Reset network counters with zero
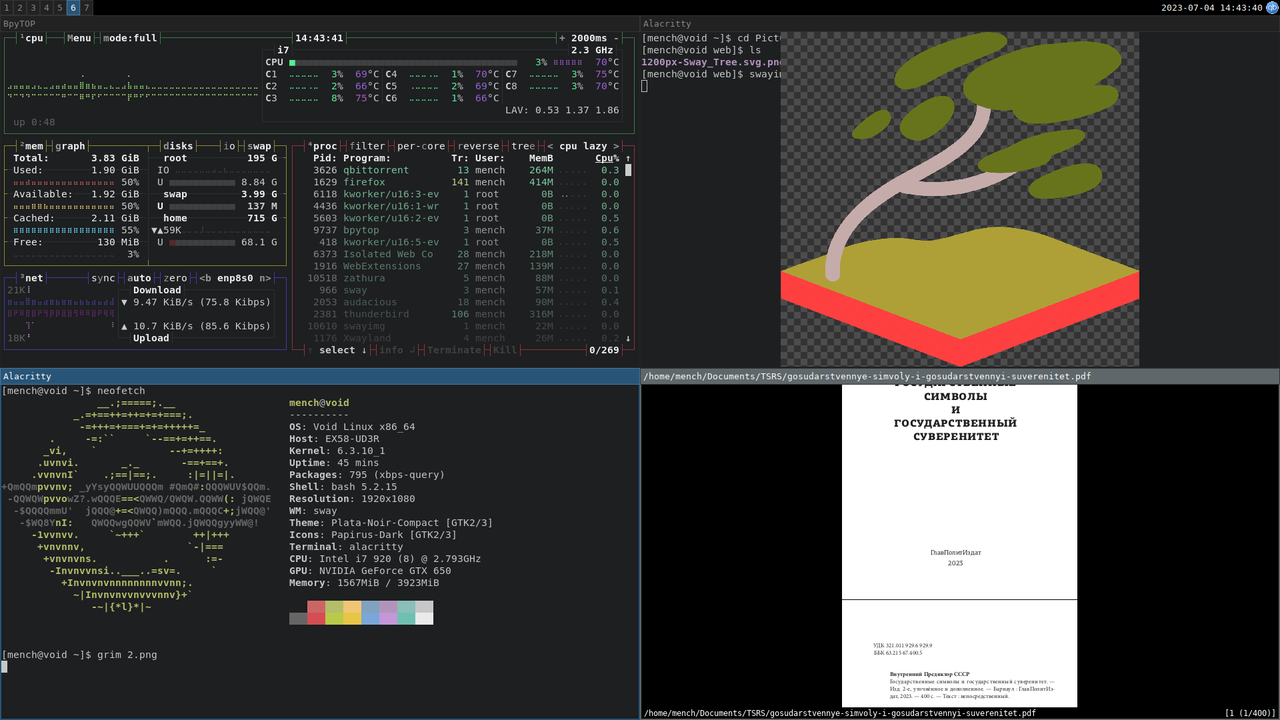Viewport: 1280px width, 720px height. pyautogui.click(x=175, y=278)
